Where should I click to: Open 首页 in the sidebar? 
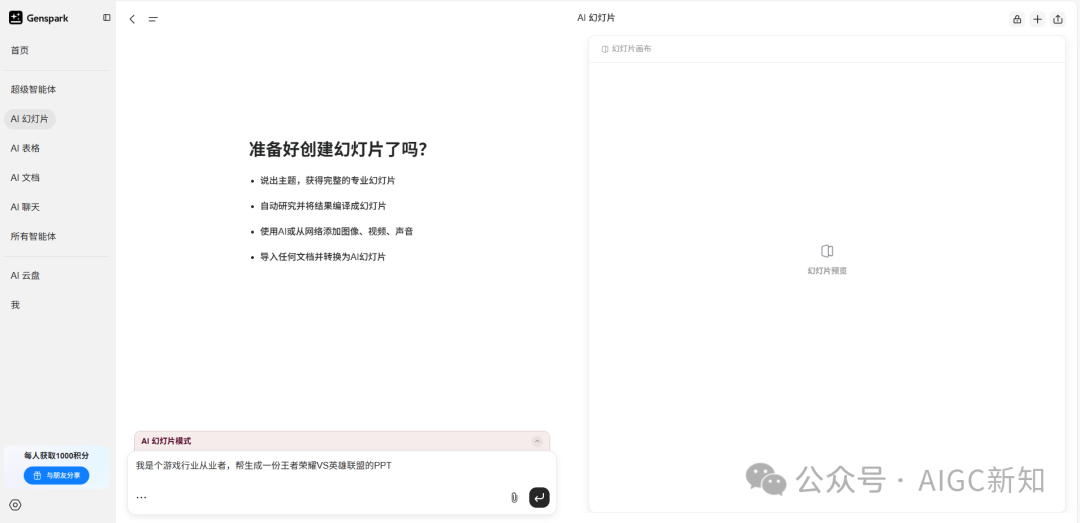(x=20, y=50)
